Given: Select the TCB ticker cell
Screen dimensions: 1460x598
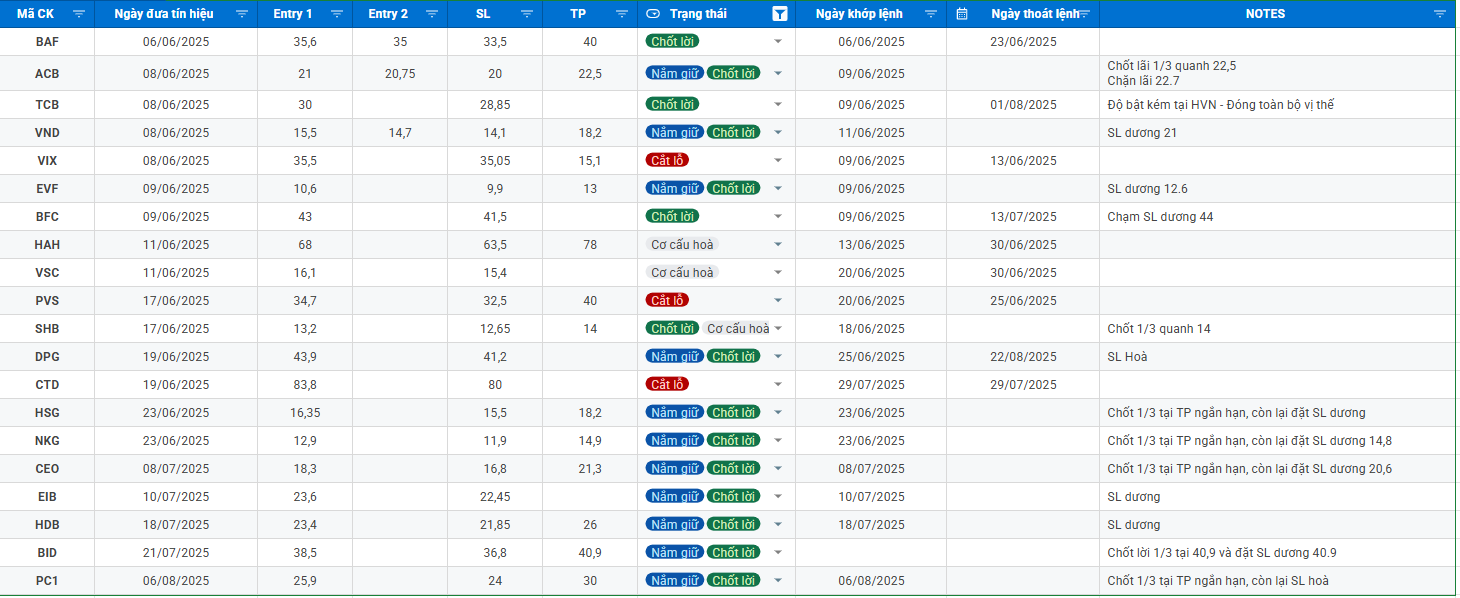Looking at the screenshot, I should coord(47,105).
